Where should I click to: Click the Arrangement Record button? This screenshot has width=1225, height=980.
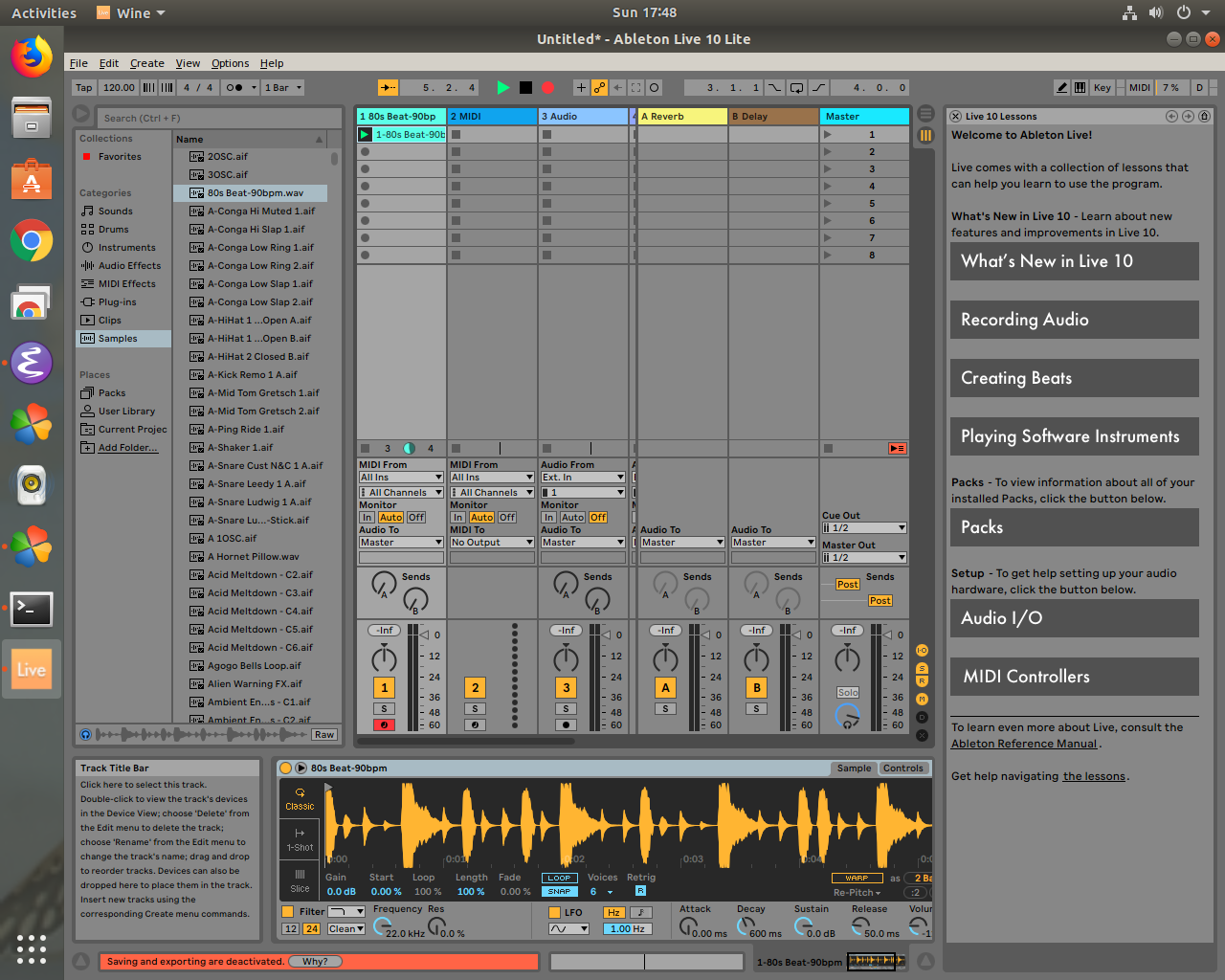click(547, 87)
